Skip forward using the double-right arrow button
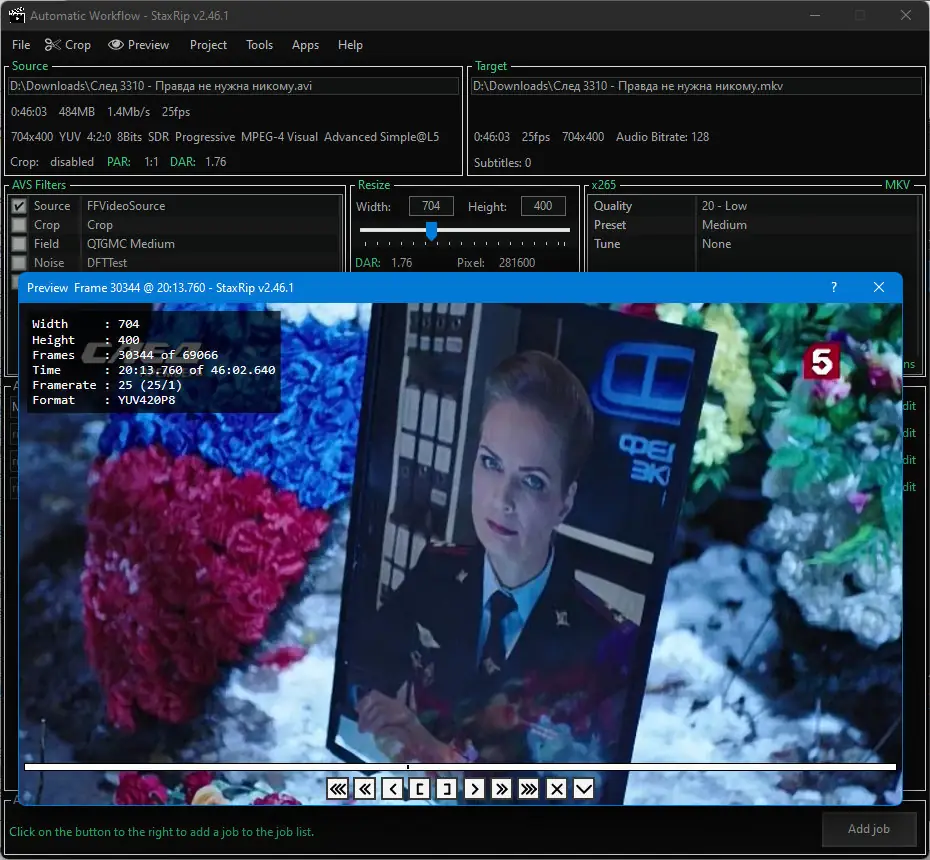This screenshot has height=860, width=930. 502,789
